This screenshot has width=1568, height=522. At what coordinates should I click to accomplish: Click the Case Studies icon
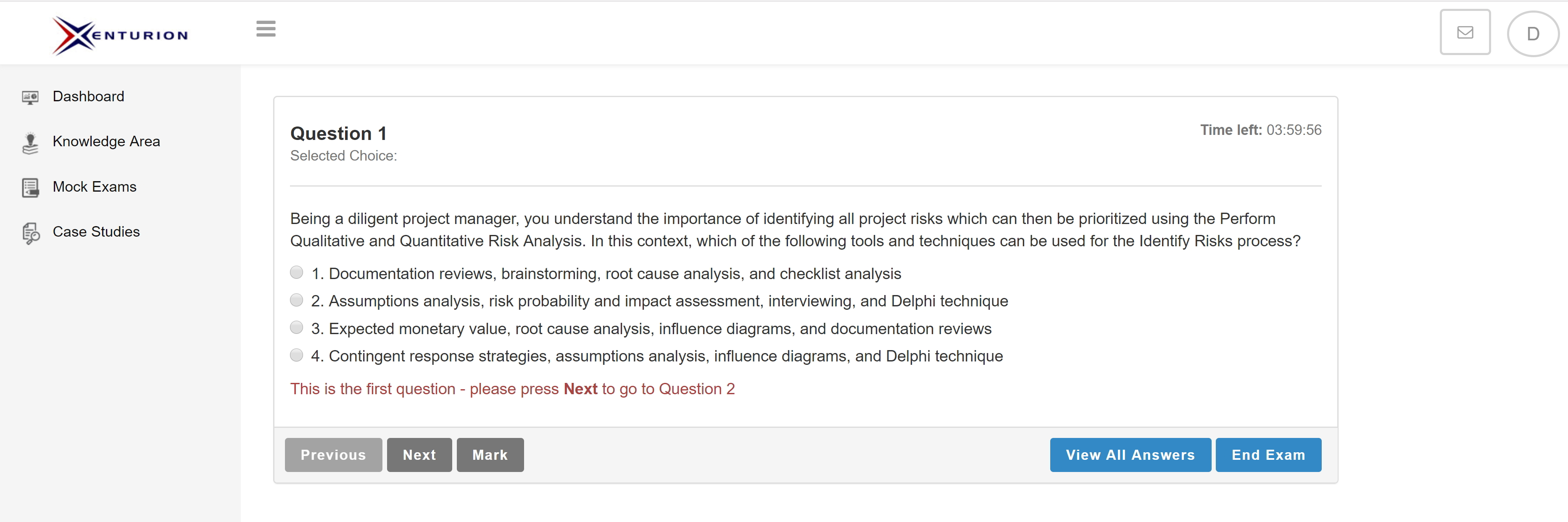30,232
